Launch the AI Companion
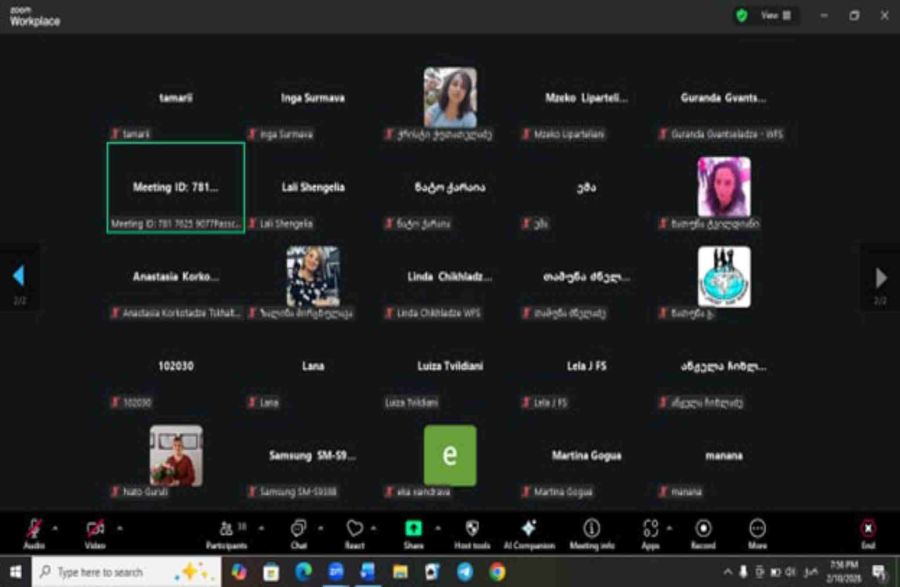The width and height of the screenshot is (900, 587). [529, 530]
